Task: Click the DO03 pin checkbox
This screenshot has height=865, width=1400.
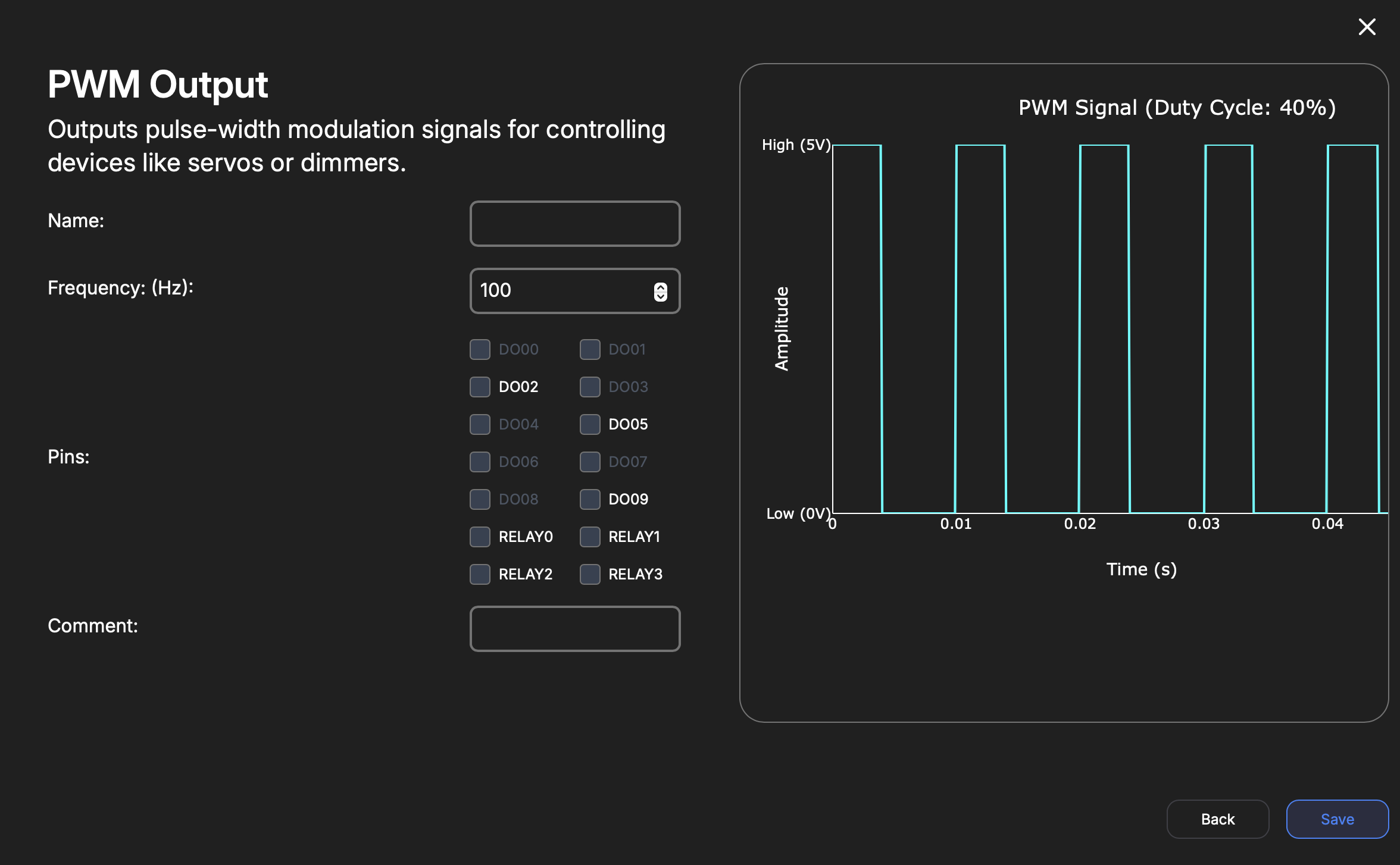Action: click(x=590, y=387)
